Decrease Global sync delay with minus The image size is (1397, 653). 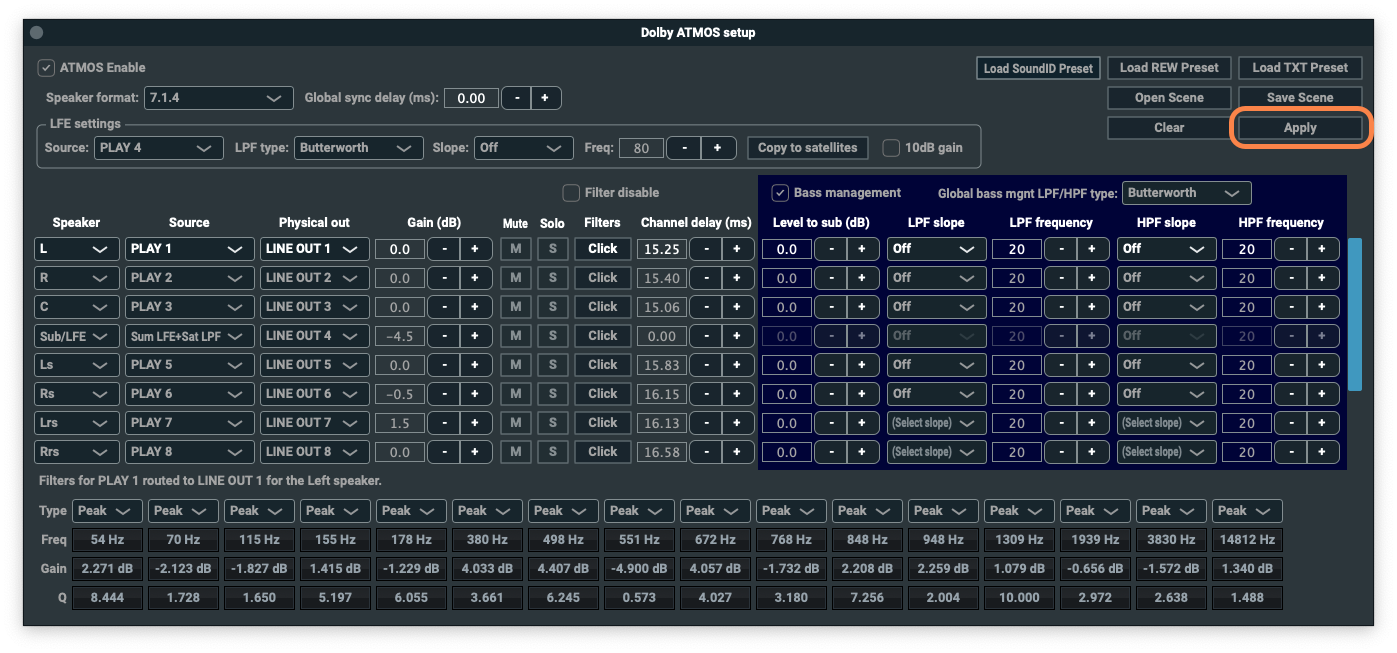[516, 98]
